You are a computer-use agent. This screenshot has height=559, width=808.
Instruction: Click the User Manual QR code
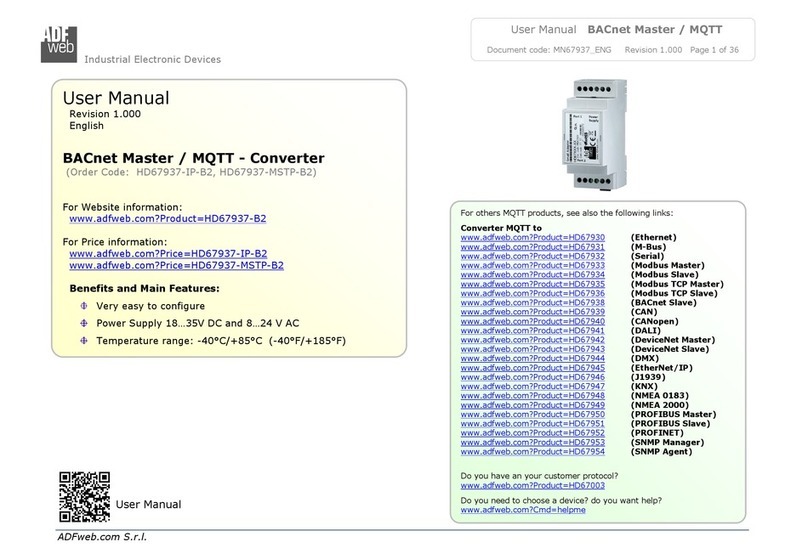[x=85, y=497]
